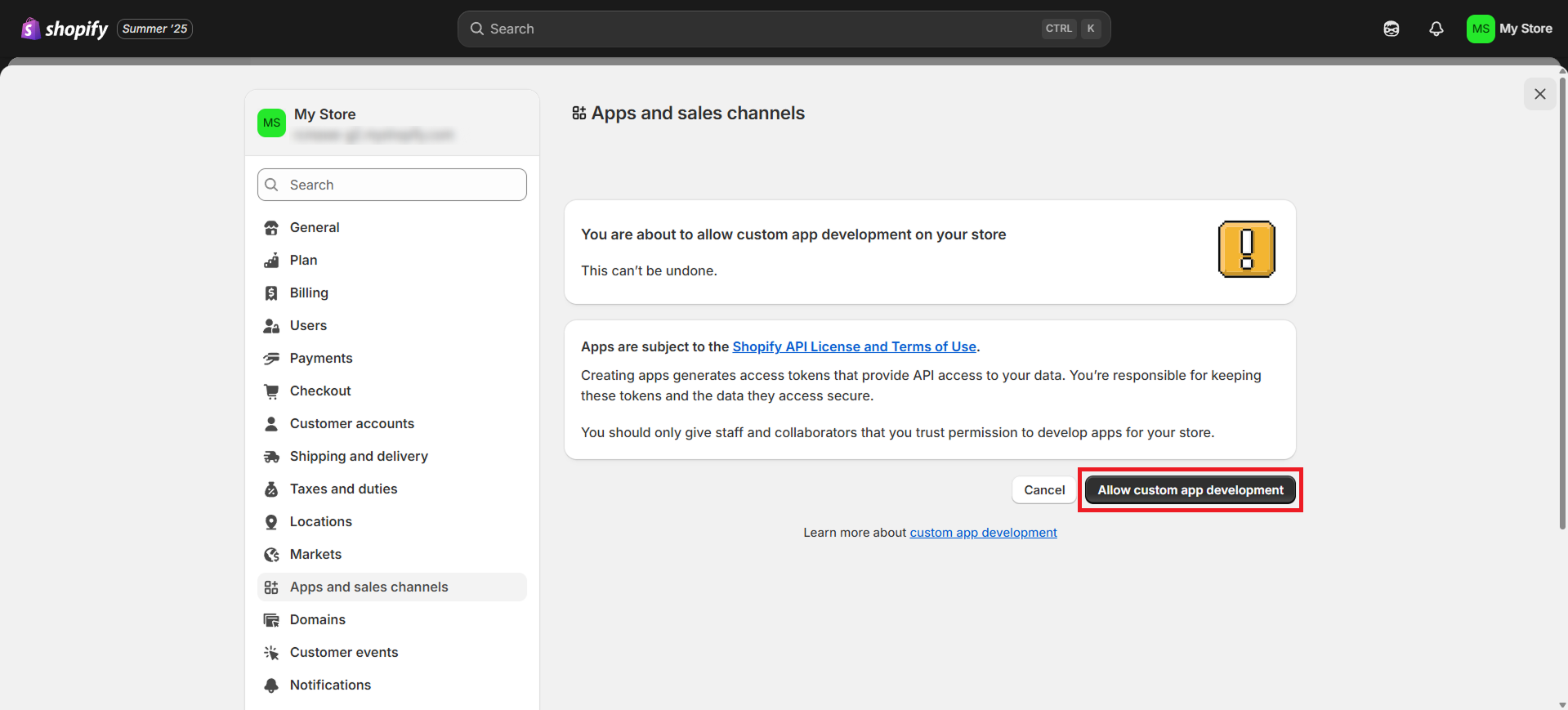Click the Markets globe icon

tap(271, 555)
